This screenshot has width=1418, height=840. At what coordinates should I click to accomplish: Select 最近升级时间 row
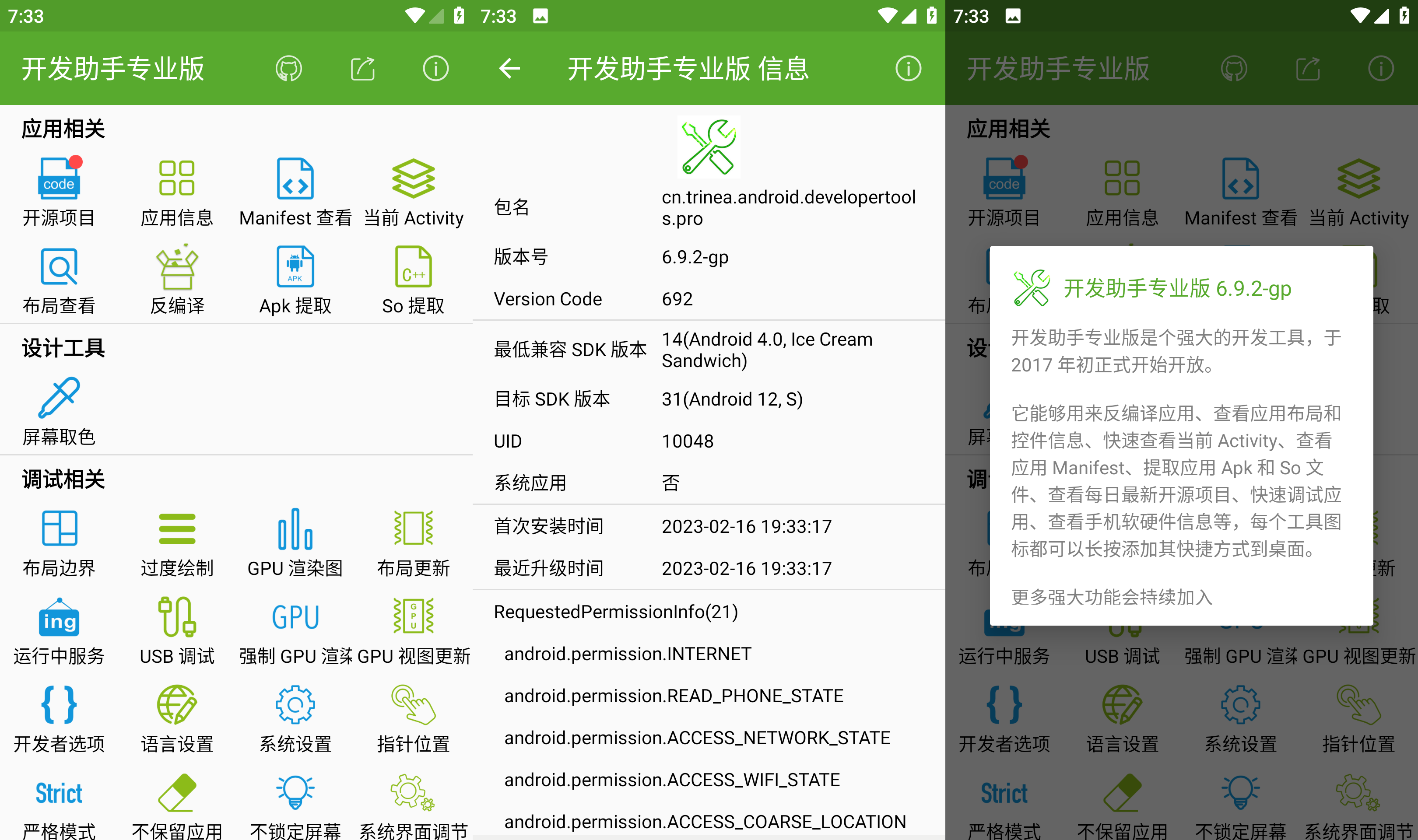(x=709, y=568)
